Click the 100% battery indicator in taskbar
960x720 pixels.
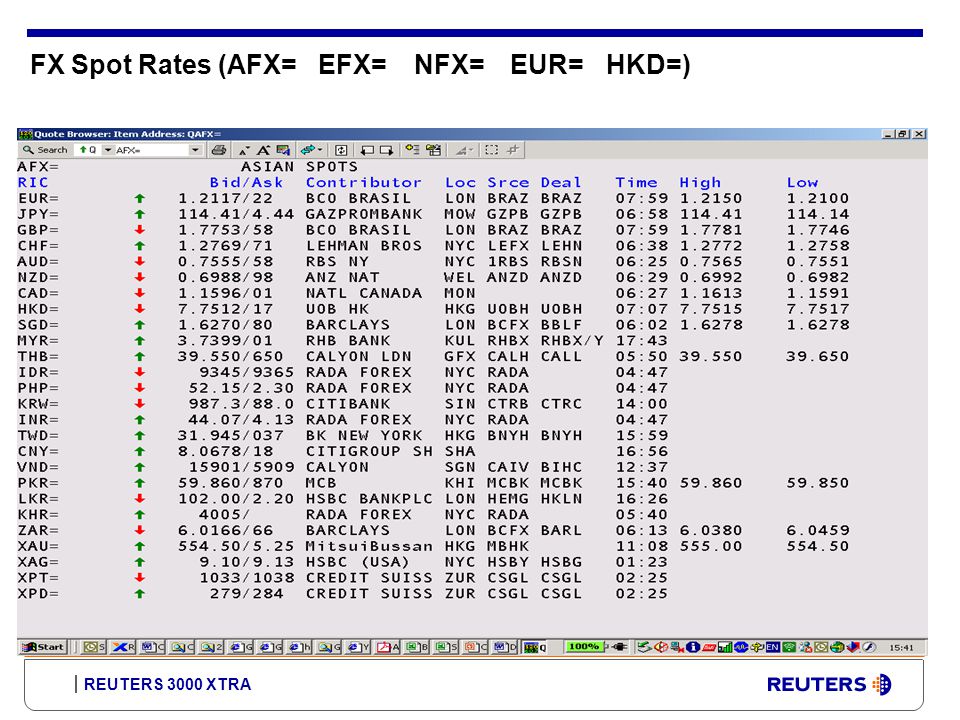point(584,647)
